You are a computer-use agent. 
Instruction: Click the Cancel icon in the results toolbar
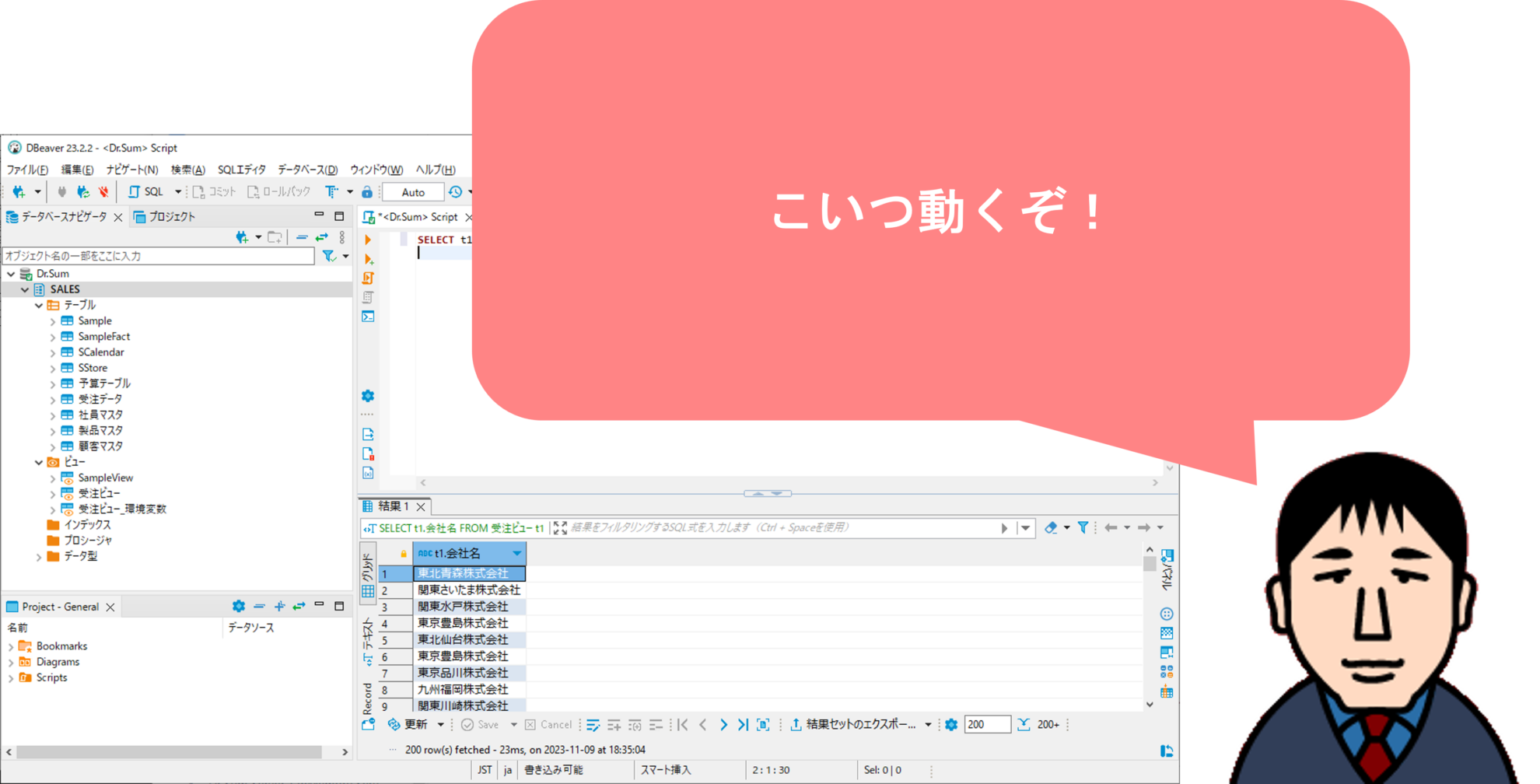(530, 724)
